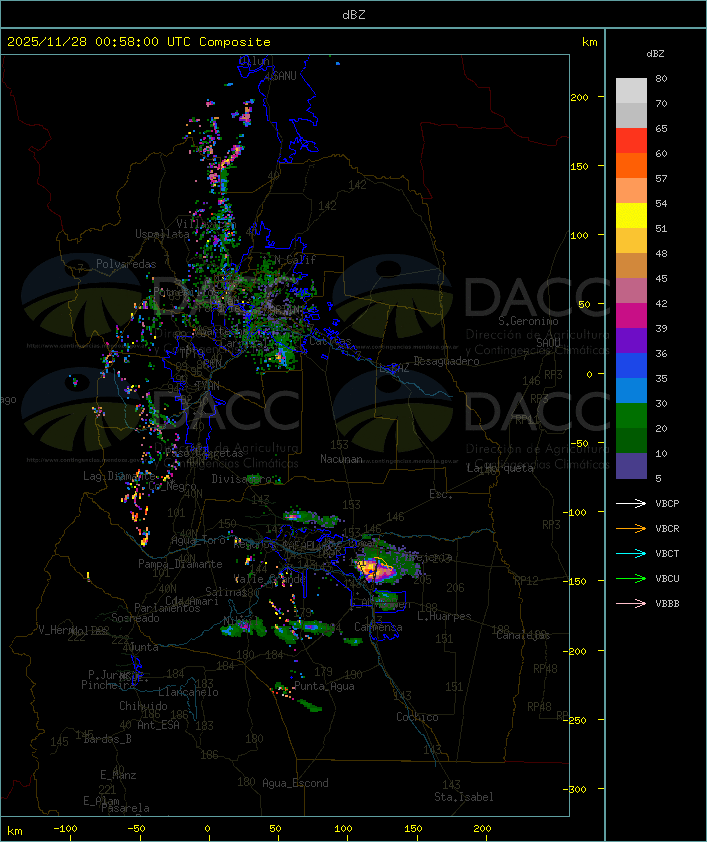707x842 pixels.
Task: Select the dark orange 57-60 dBZ swatch
Action: tap(631, 165)
